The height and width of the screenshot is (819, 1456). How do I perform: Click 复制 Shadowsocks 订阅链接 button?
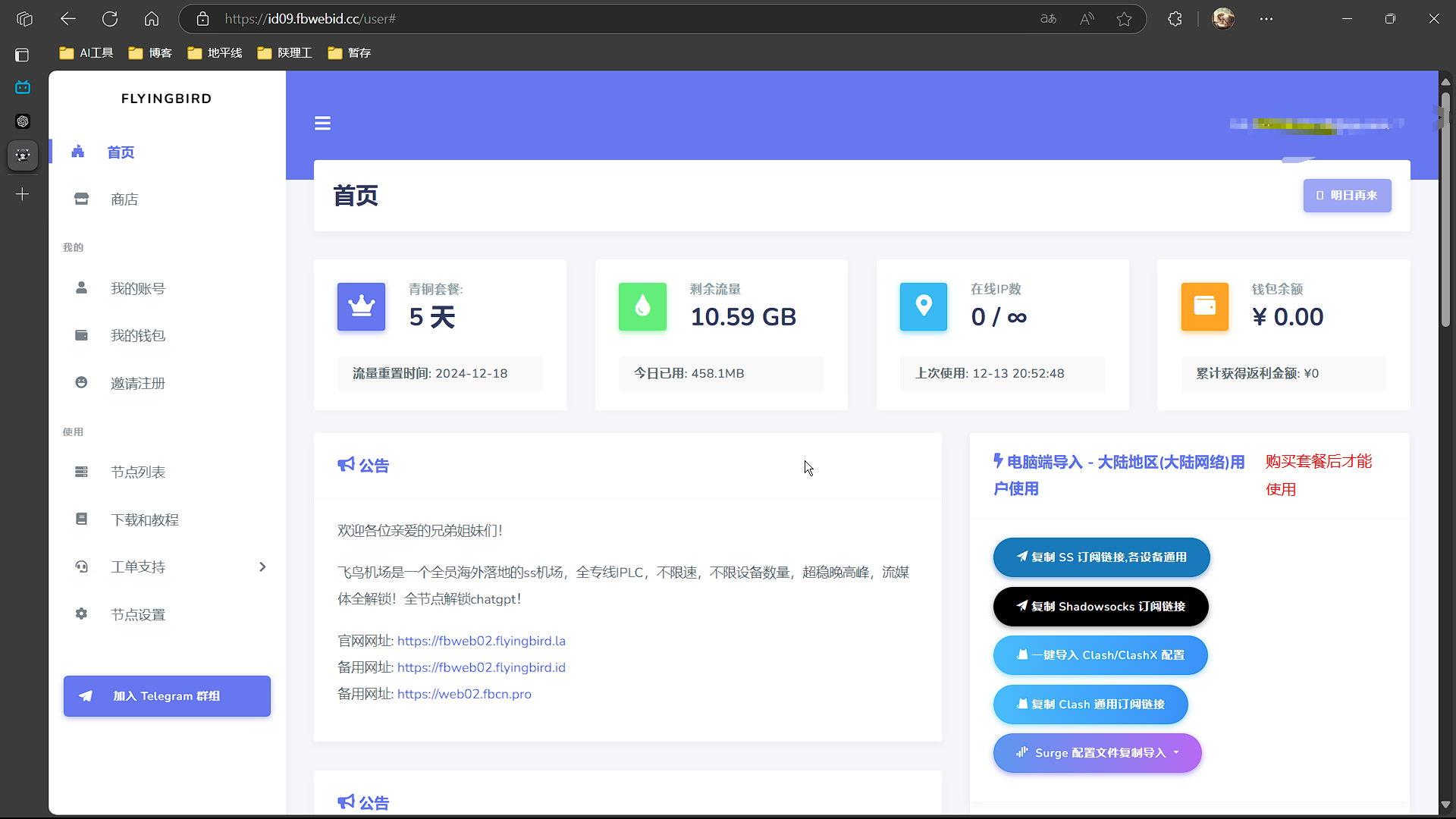pyautogui.click(x=1100, y=607)
